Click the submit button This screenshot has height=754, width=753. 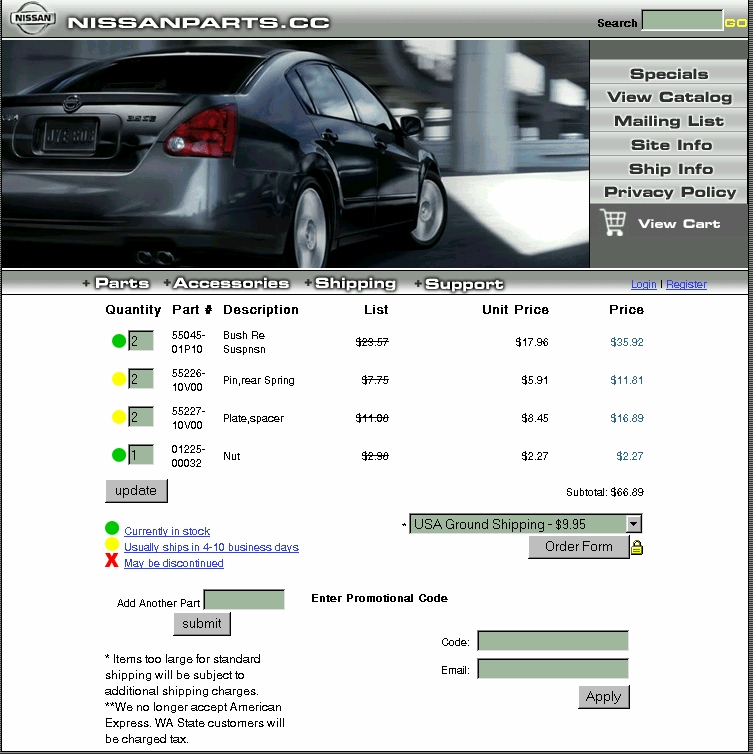click(201, 624)
